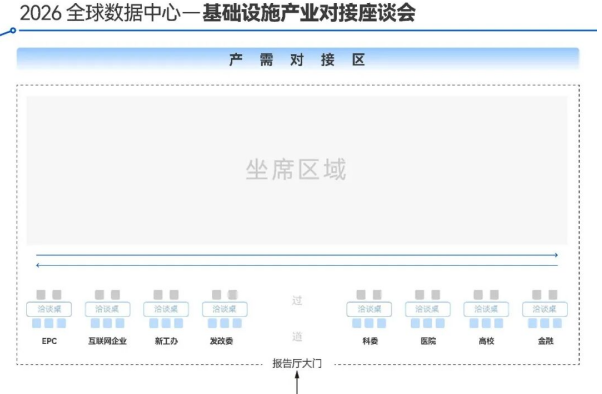The height and width of the screenshot is (394, 602).
Task: Click the 高校 label
Action: (x=486, y=341)
